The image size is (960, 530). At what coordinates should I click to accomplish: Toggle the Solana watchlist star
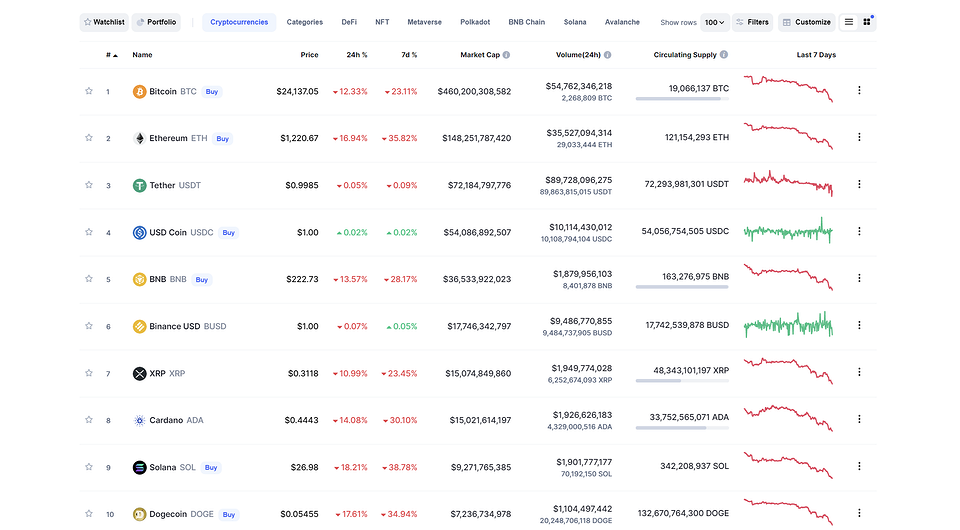coord(89,467)
